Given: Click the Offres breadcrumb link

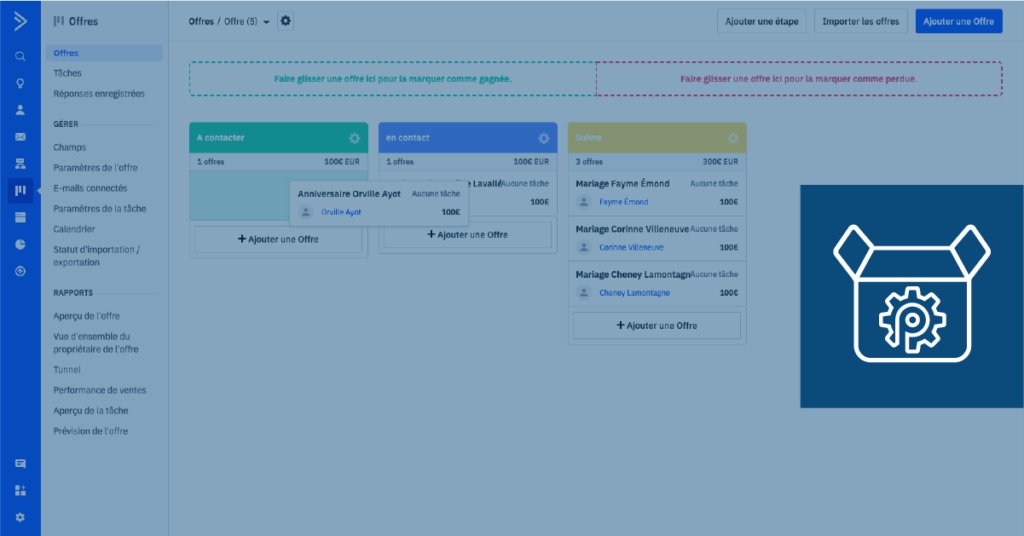Looking at the screenshot, I should point(201,22).
